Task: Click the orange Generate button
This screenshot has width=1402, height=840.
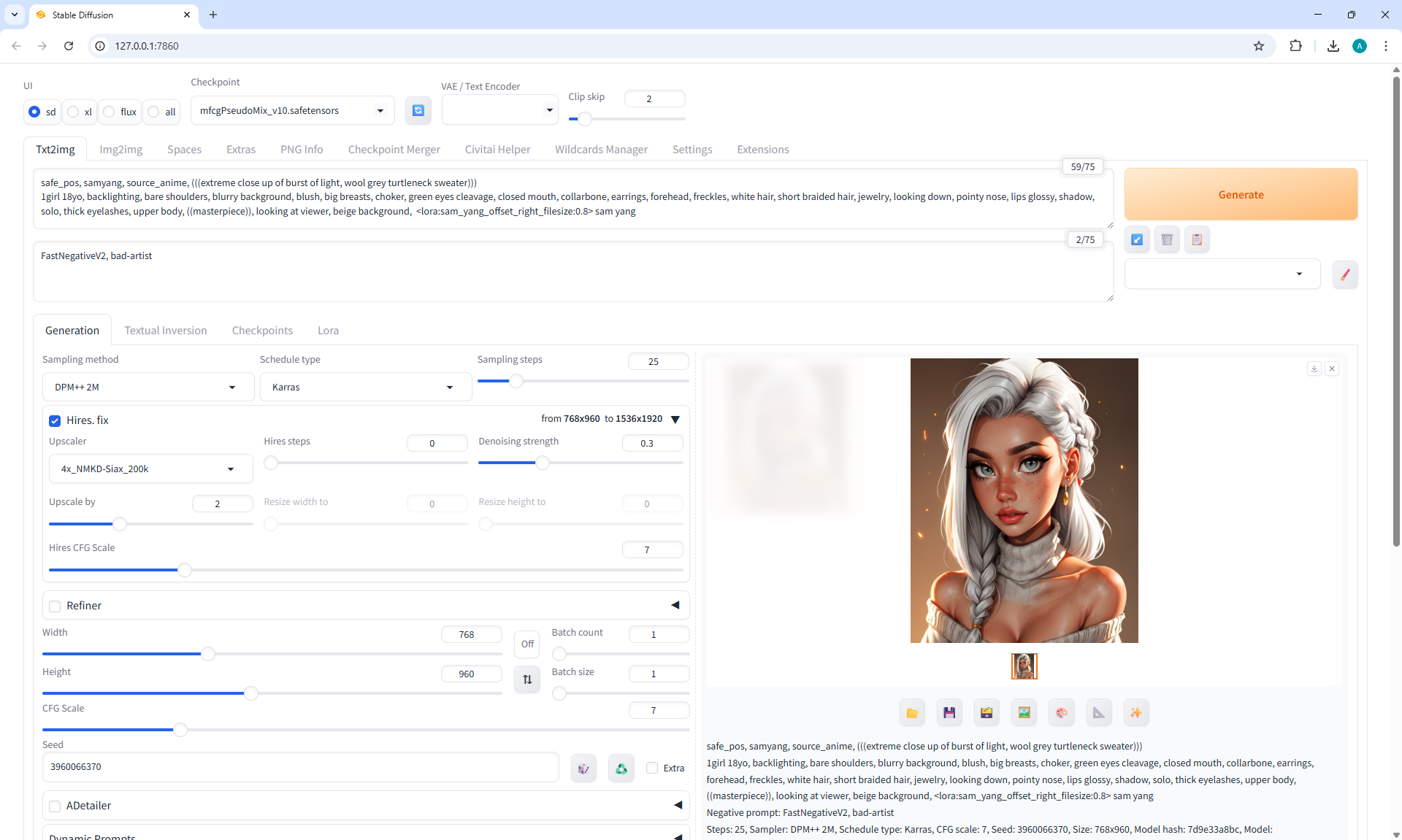Action: (1240, 194)
